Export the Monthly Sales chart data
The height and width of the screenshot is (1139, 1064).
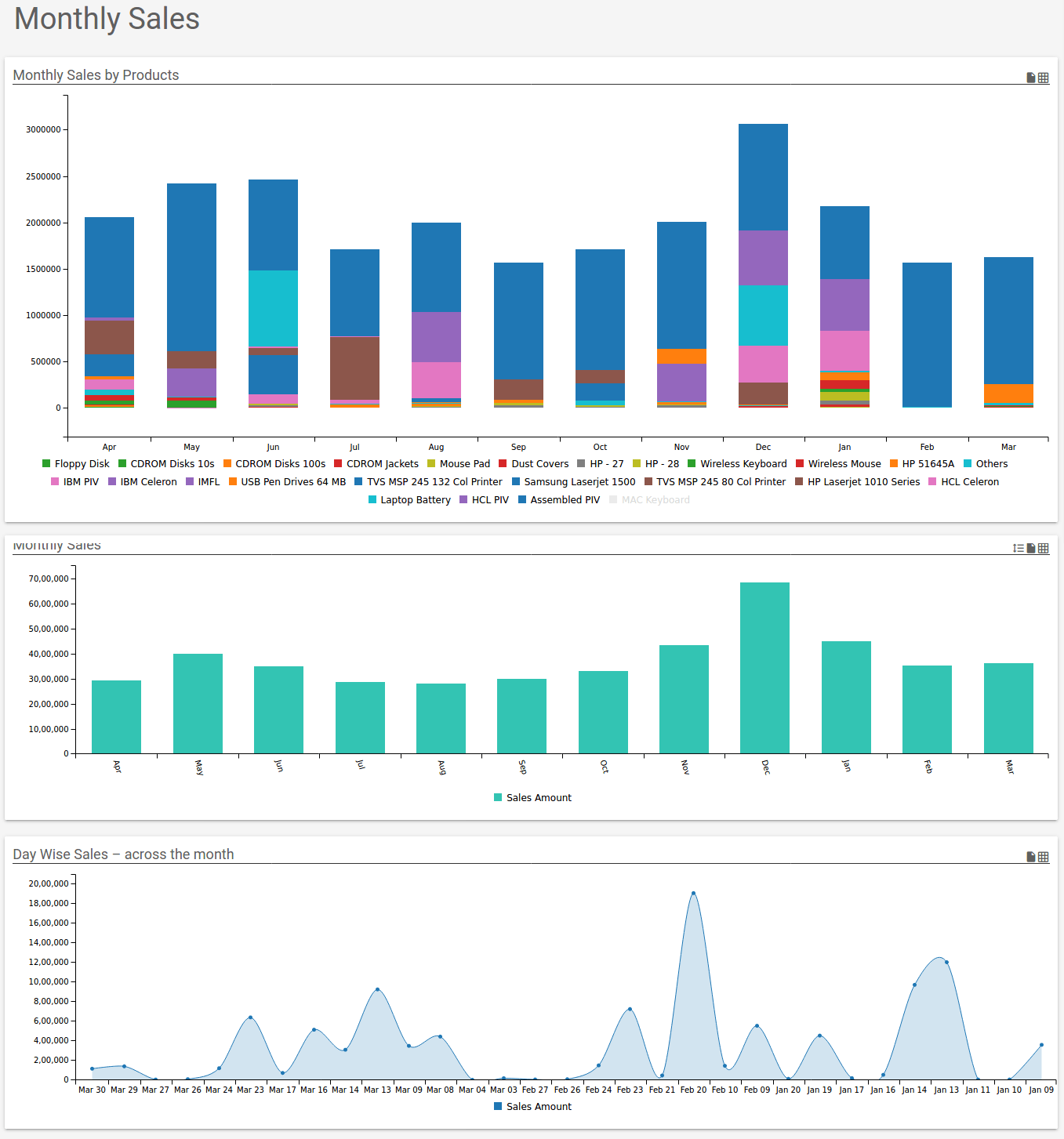[x=1030, y=548]
